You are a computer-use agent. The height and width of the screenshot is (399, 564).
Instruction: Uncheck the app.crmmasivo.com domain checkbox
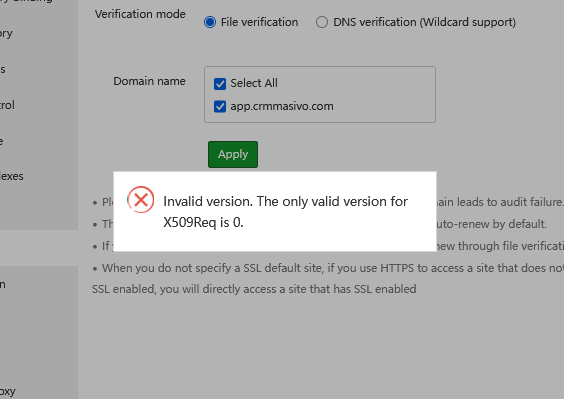220,106
